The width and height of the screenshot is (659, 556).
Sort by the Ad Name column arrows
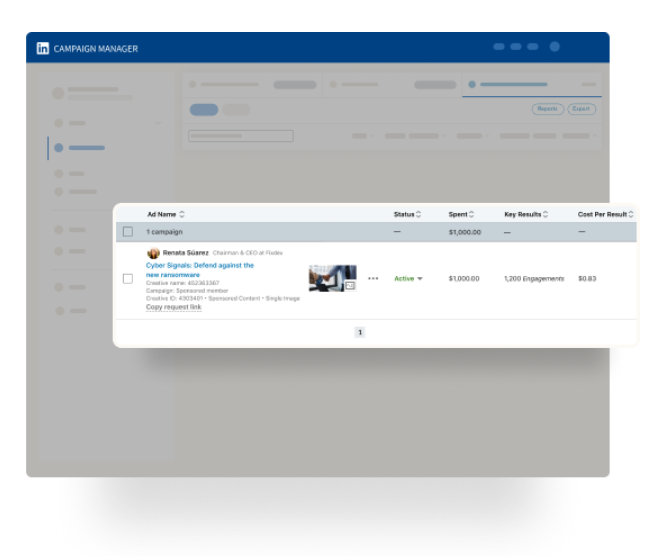click(182, 214)
